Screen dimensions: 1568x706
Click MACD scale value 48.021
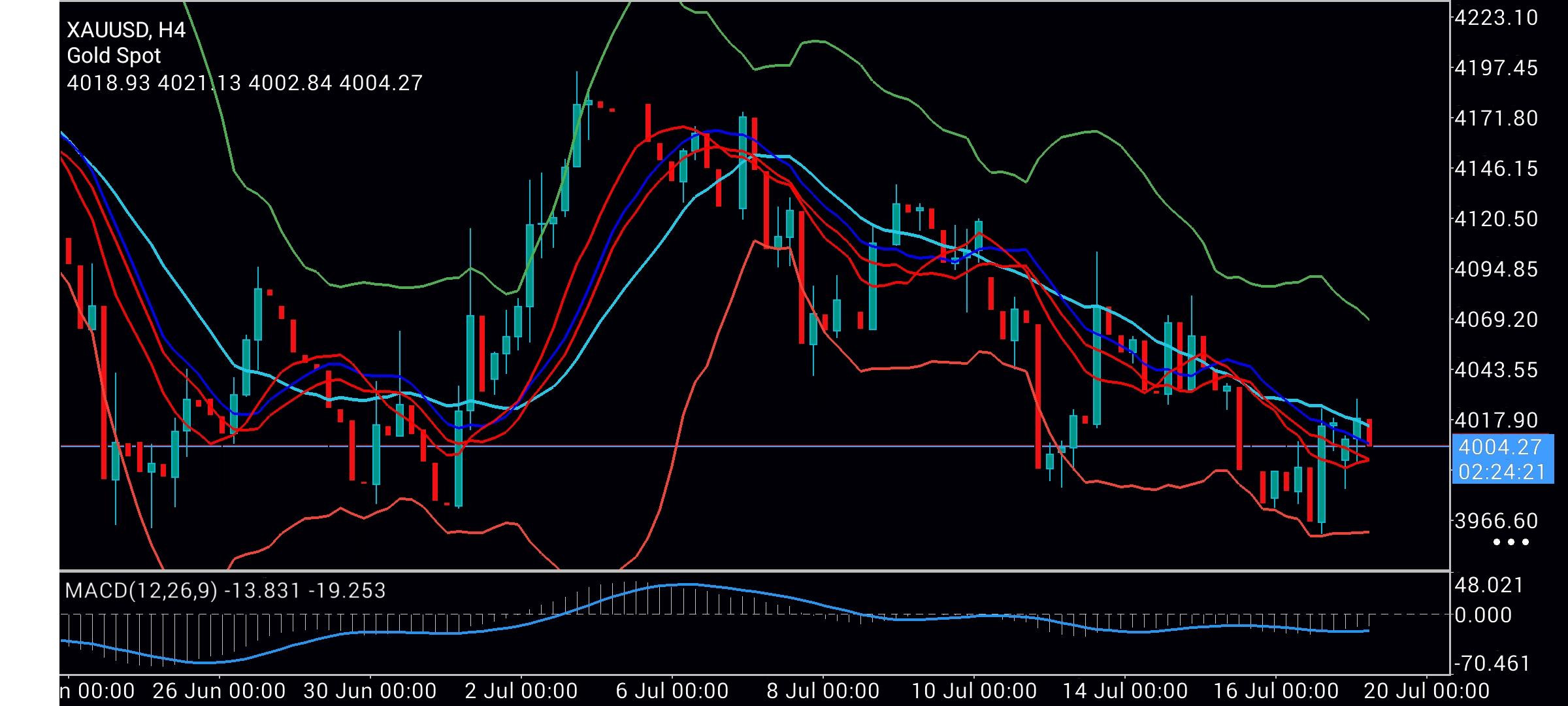[1490, 585]
